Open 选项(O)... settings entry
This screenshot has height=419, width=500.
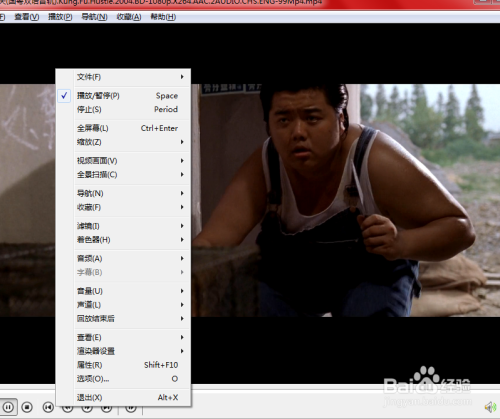(123, 379)
